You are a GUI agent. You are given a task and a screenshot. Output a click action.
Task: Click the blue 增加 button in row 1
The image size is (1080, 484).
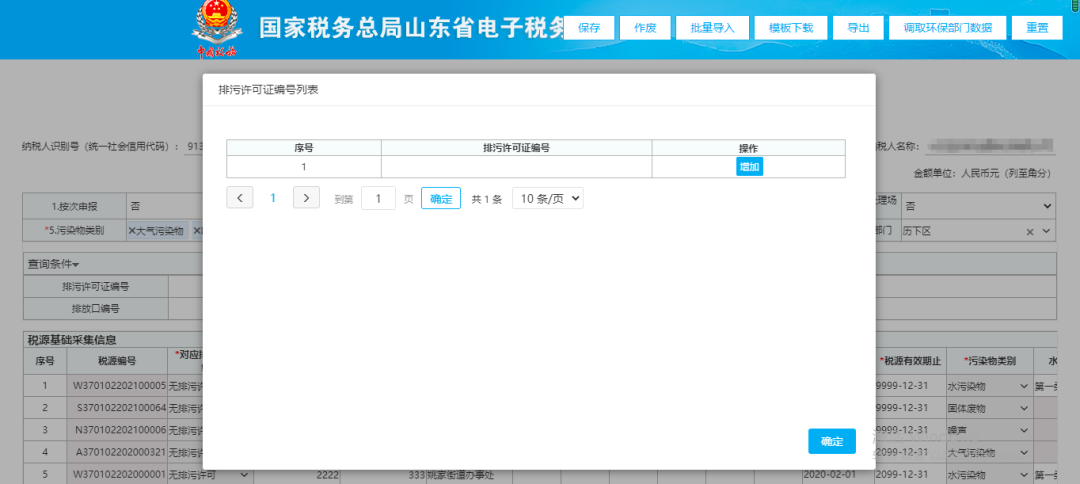point(749,167)
